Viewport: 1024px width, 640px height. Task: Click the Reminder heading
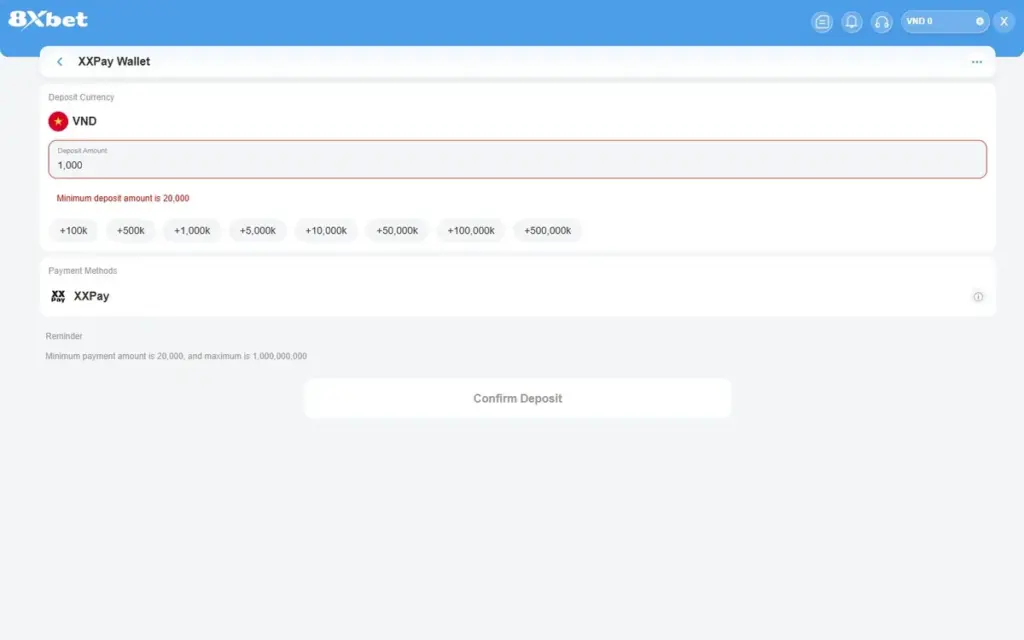point(64,336)
